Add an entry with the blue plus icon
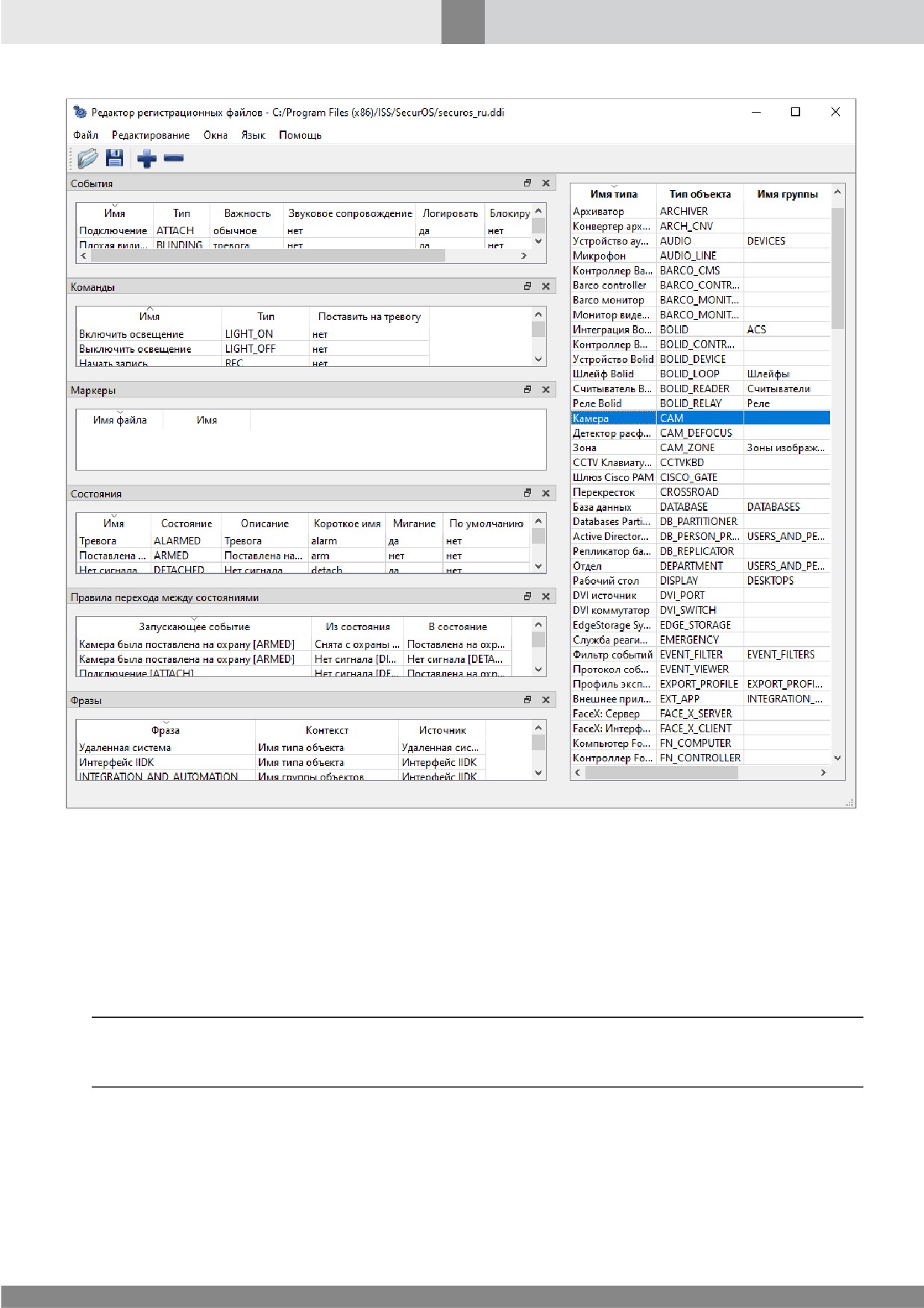The width and height of the screenshot is (924, 1308). coord(147,158)
